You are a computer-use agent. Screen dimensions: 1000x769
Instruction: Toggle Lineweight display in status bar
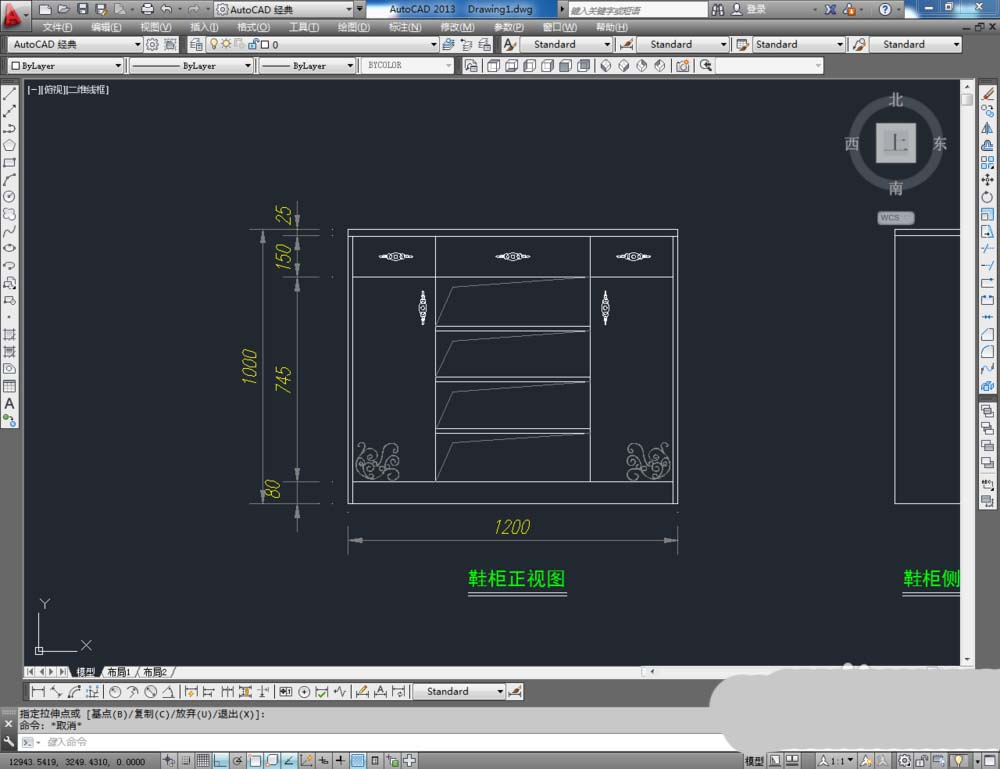341,760
